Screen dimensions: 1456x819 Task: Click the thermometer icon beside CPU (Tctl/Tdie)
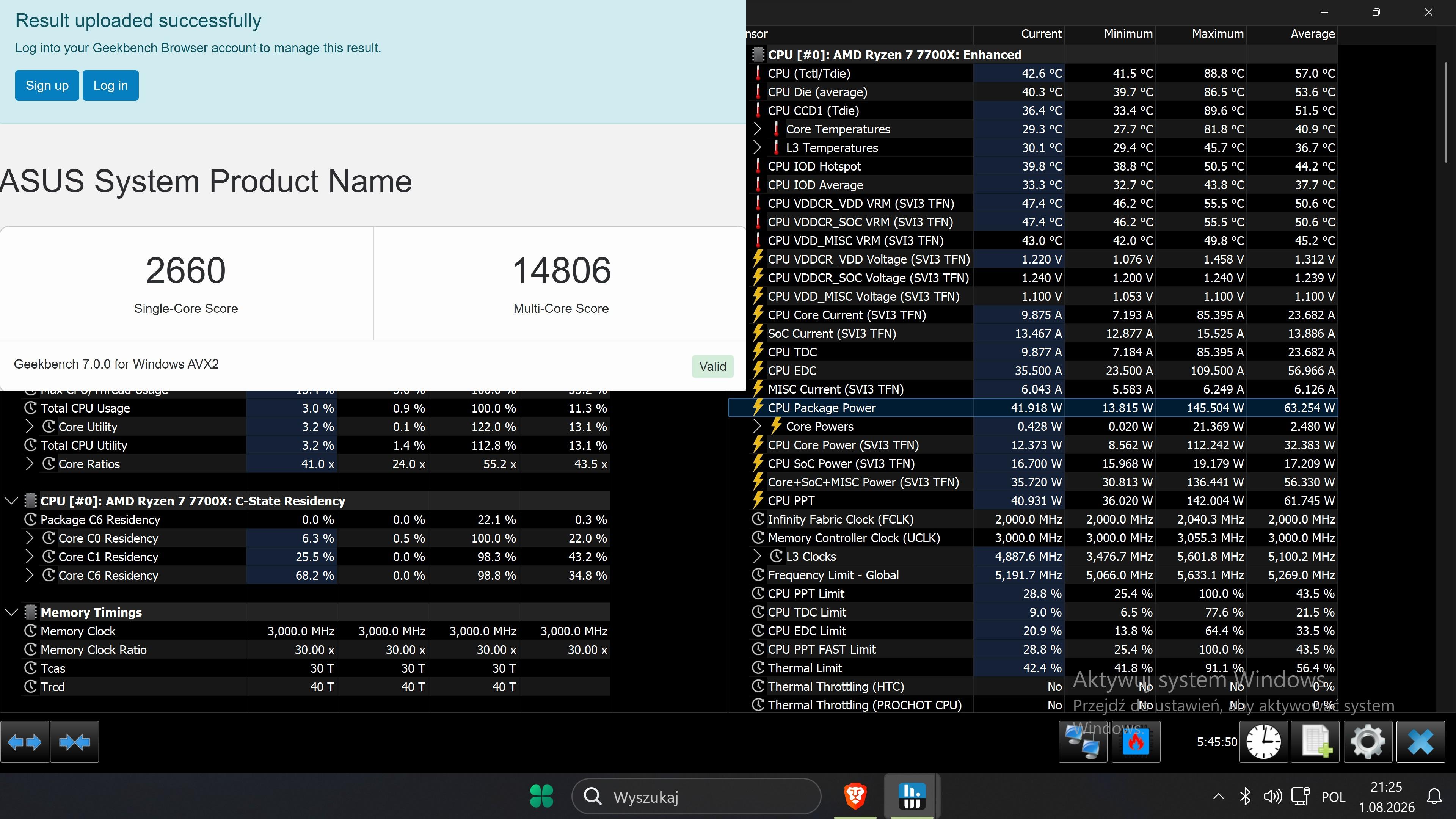click(x=758, y=73)
